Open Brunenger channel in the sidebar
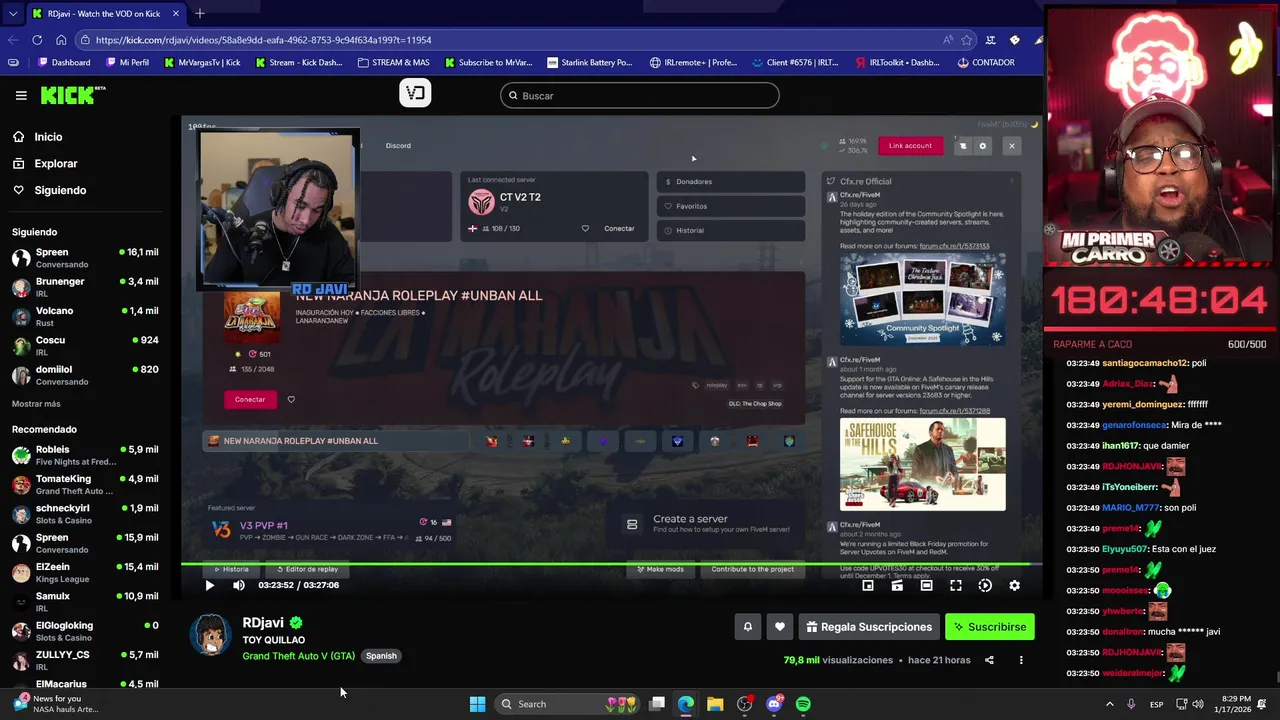 click(85, 287)
